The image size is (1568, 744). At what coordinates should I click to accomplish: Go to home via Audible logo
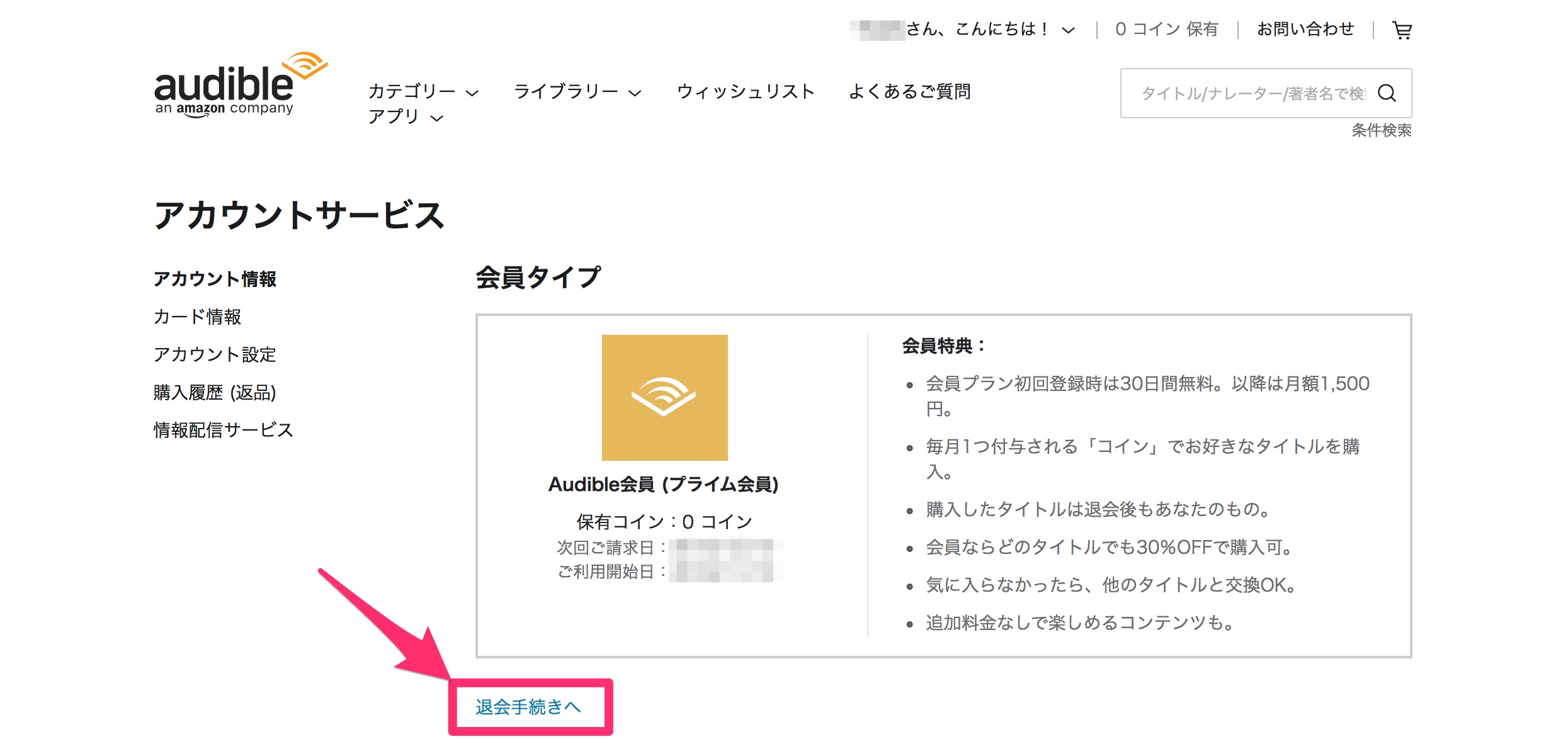point(241,85)
